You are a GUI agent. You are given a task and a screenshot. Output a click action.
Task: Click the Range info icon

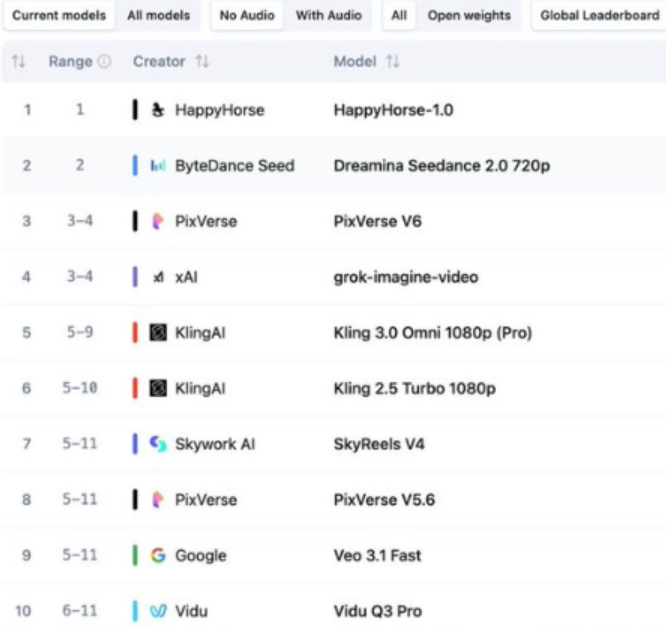104,62
